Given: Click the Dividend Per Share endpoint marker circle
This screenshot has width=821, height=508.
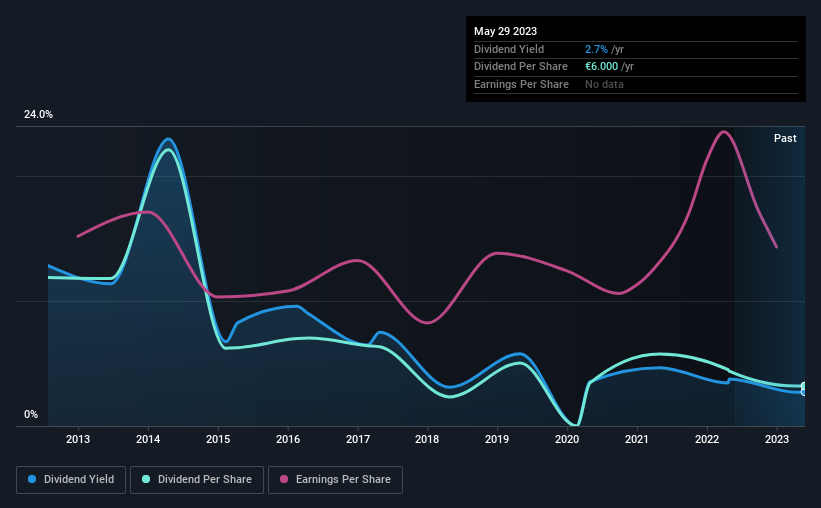Looking at the screenshot, I should click(x=804, y=386).
